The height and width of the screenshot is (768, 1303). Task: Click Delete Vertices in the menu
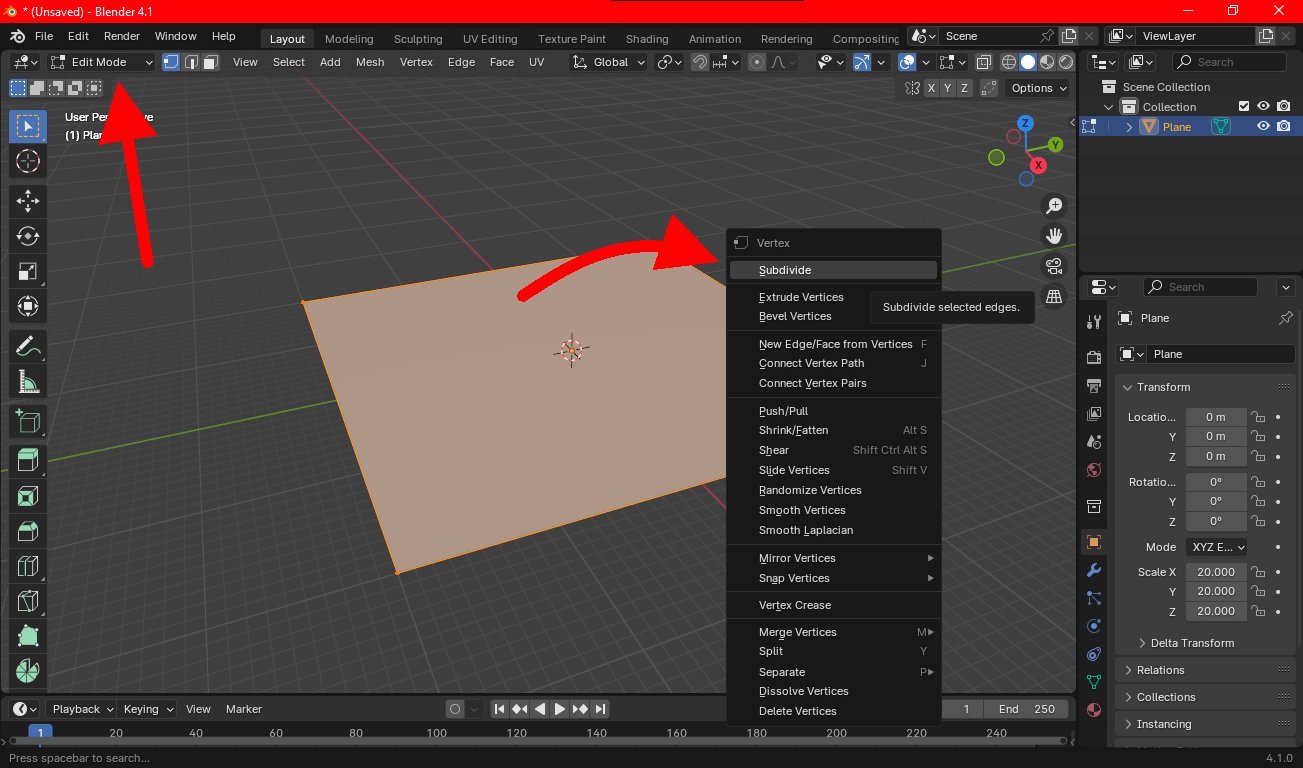pyautogui.click(x=833, y=711)
